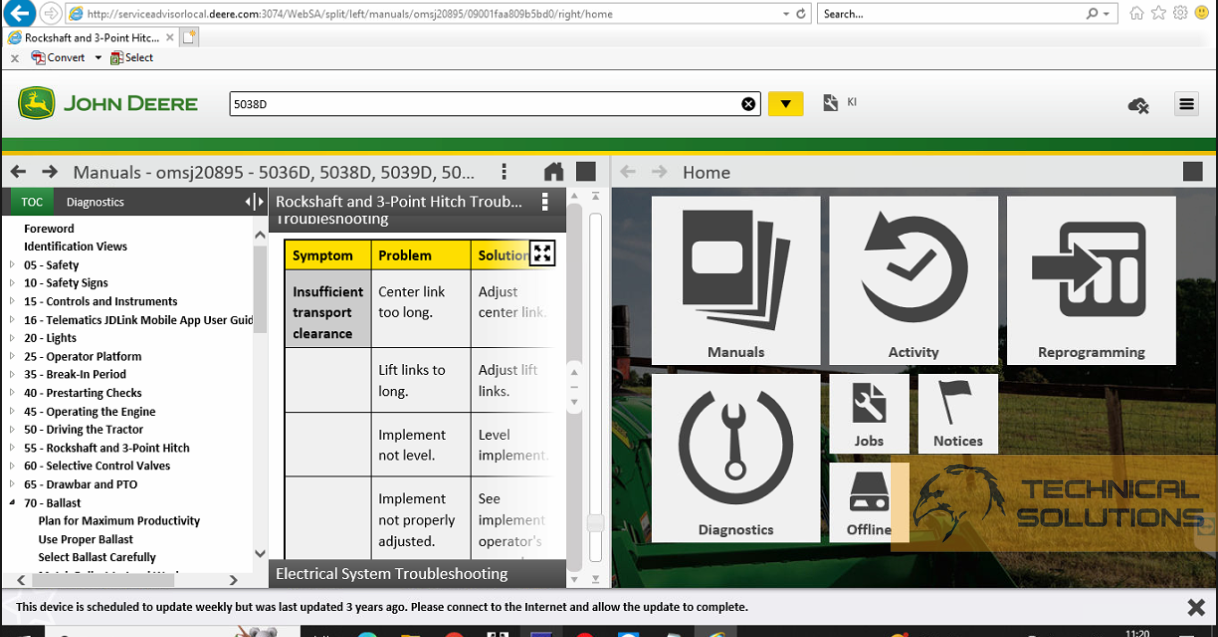1218x637 pixels.
Task: Open Electrical System Troubleshooting
Action: point(390,573)
